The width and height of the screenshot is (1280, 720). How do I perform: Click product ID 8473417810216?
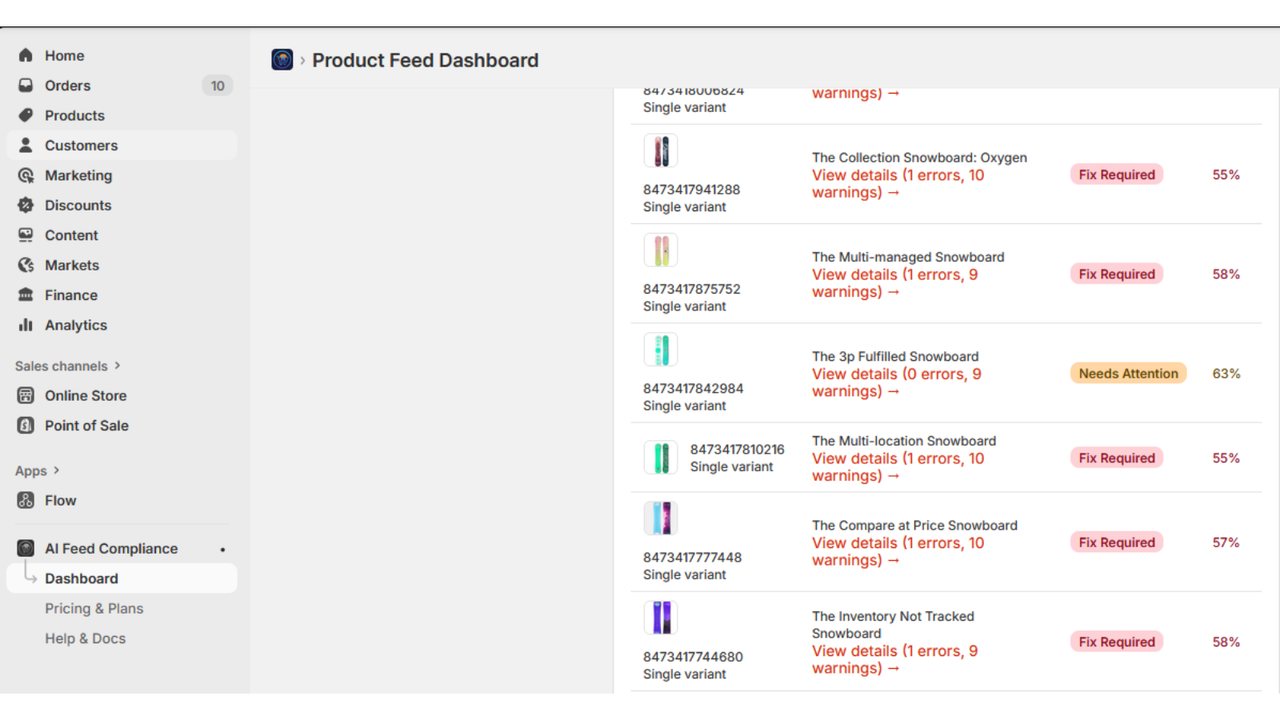(737, 450)
